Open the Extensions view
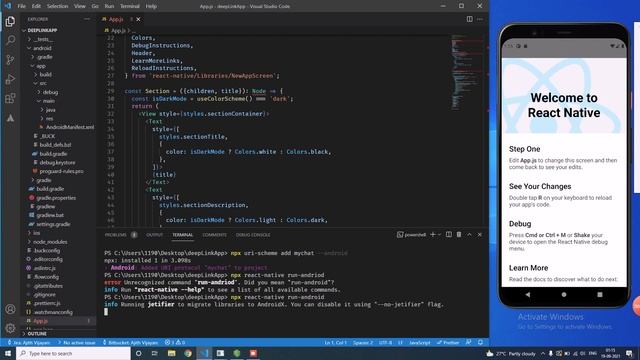 click(x=10, y=98)
